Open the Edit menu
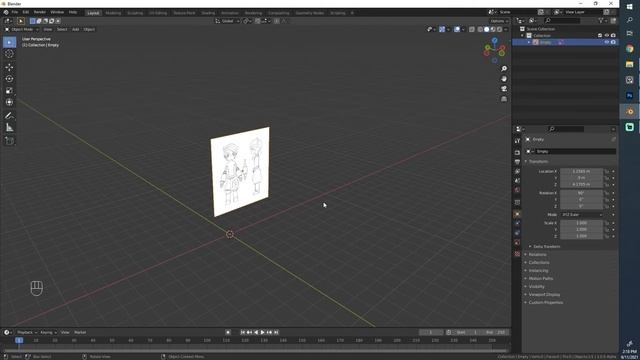Screen dimensions: 640x360 26,12
